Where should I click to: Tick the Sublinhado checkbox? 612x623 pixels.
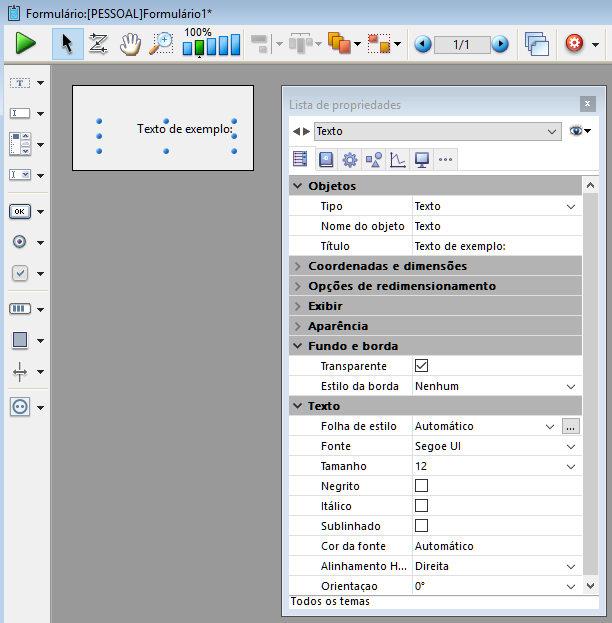click(x=421, y=526)
